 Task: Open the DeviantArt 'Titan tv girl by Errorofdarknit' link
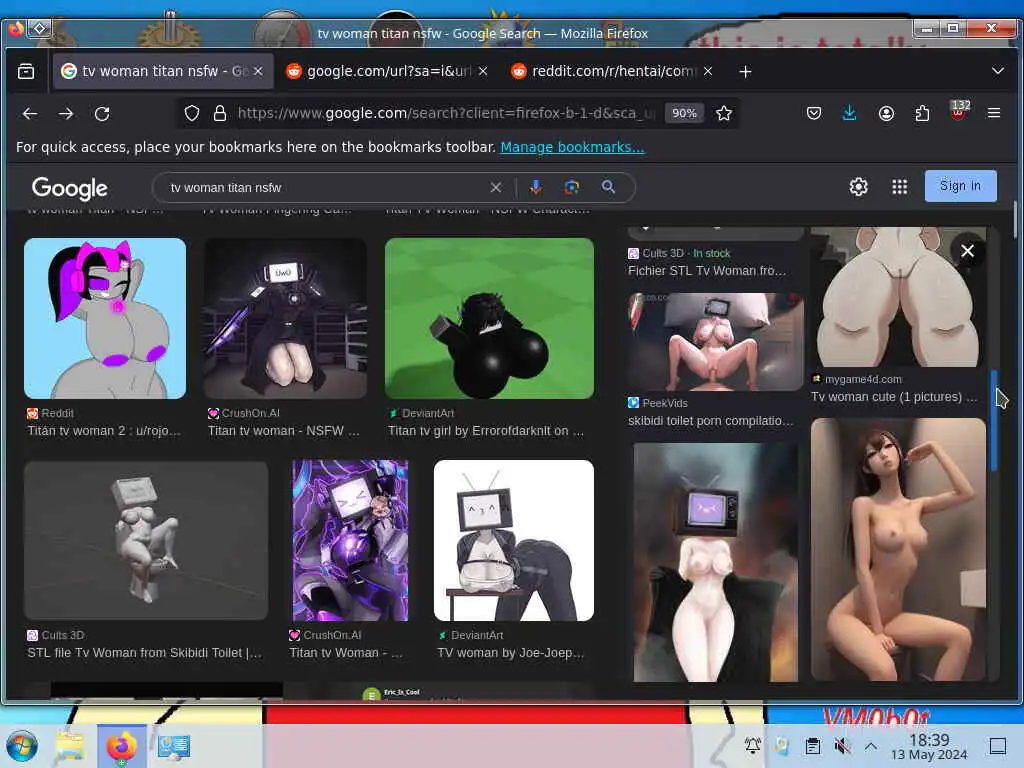486,430
